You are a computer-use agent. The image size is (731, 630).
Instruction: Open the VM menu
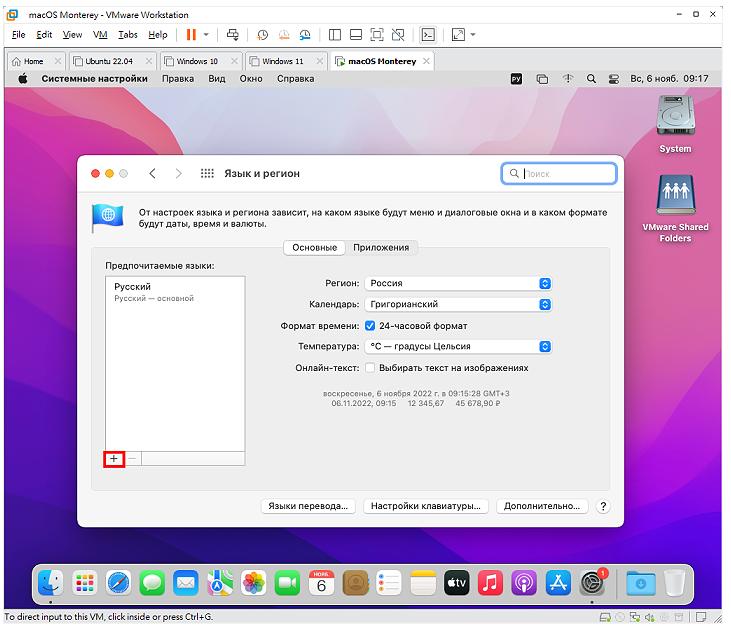pyautogui.click(x=100, y=35)
